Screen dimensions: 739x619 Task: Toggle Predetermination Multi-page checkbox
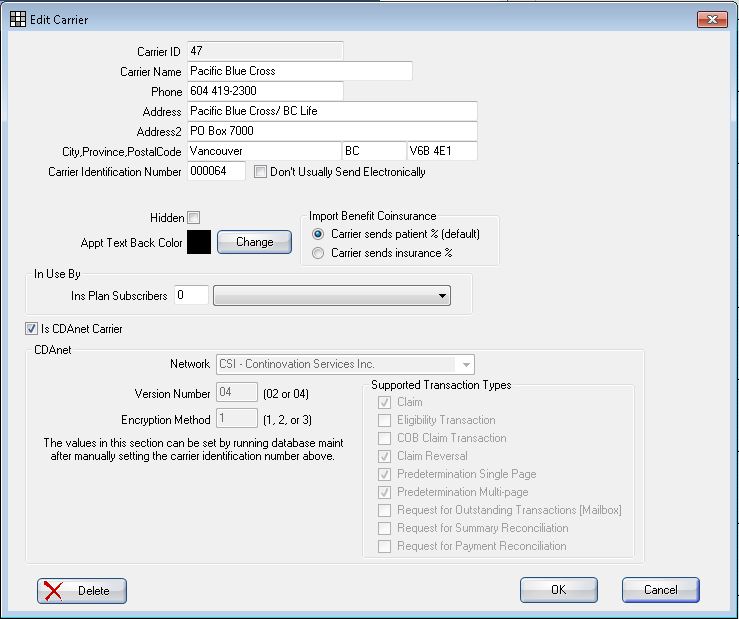(385, 492)
